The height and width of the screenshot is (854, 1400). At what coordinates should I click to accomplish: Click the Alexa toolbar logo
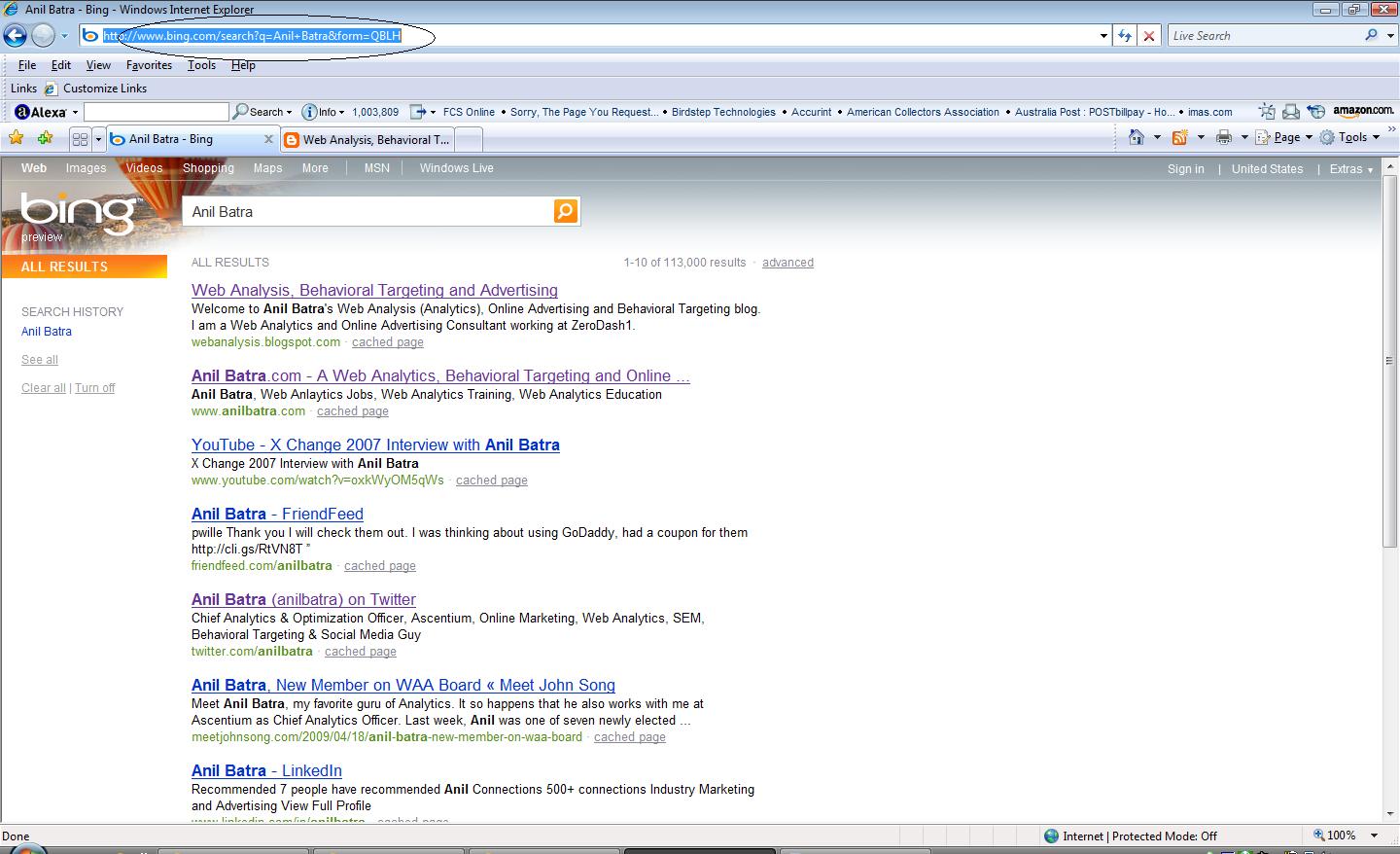click(x=41, y=112)
